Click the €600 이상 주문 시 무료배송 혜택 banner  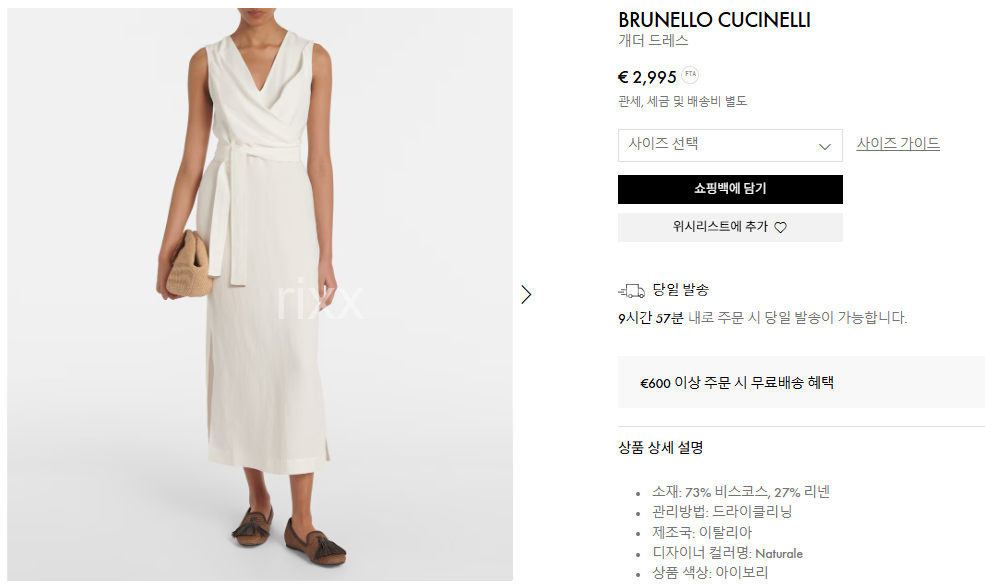pyautogui.click(x=802, y=383)
